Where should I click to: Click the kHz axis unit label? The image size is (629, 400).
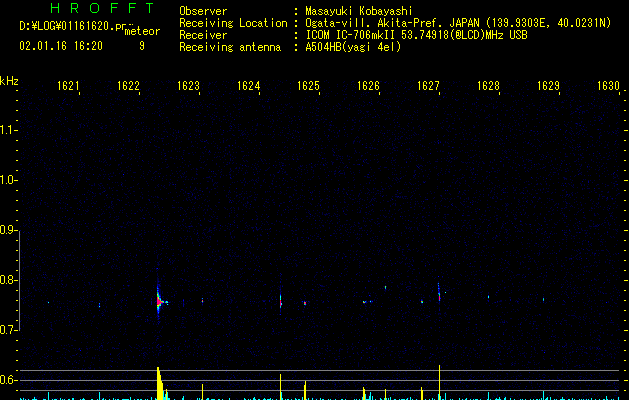click(9, 81)
